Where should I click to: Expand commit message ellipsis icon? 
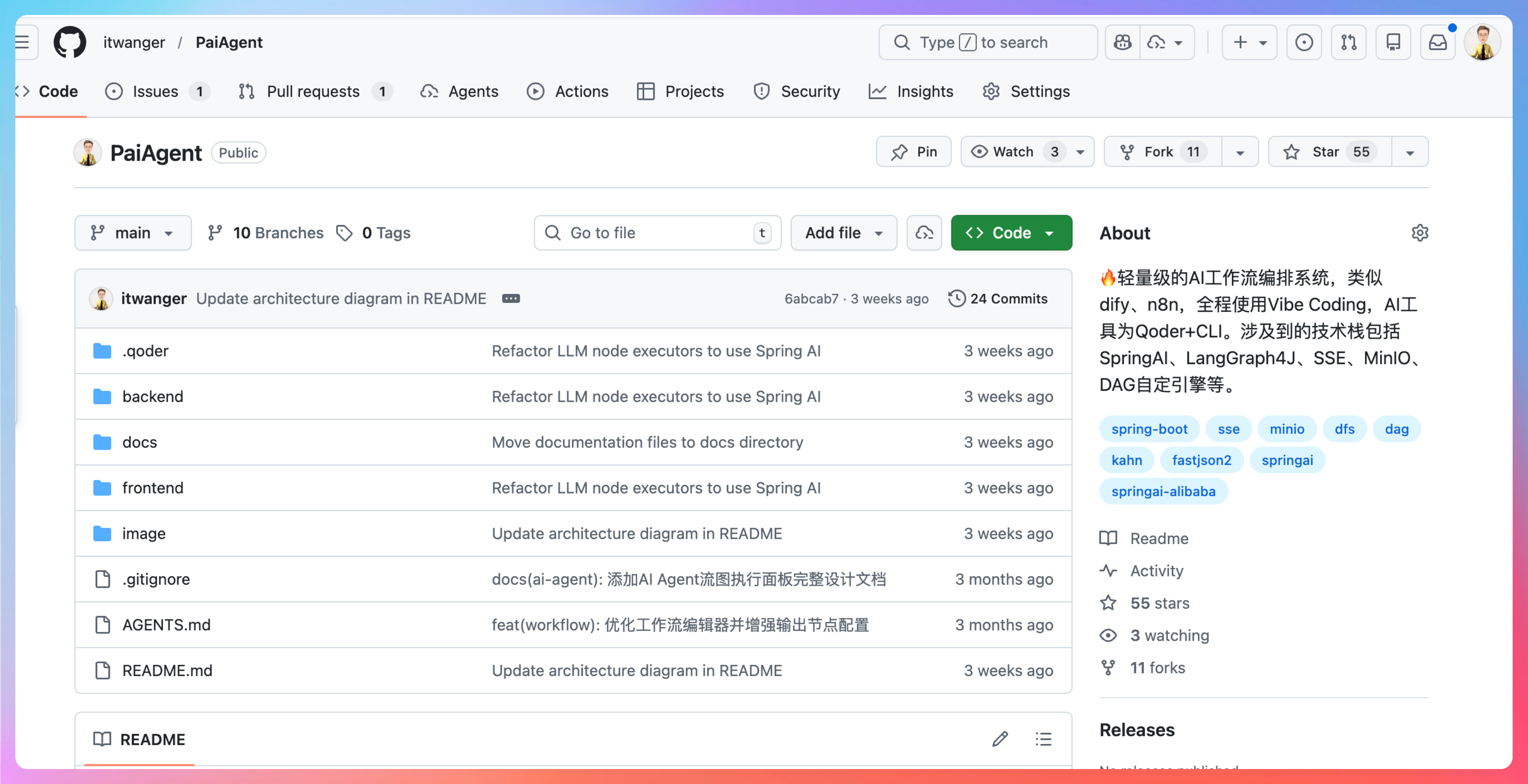[511, 298]
